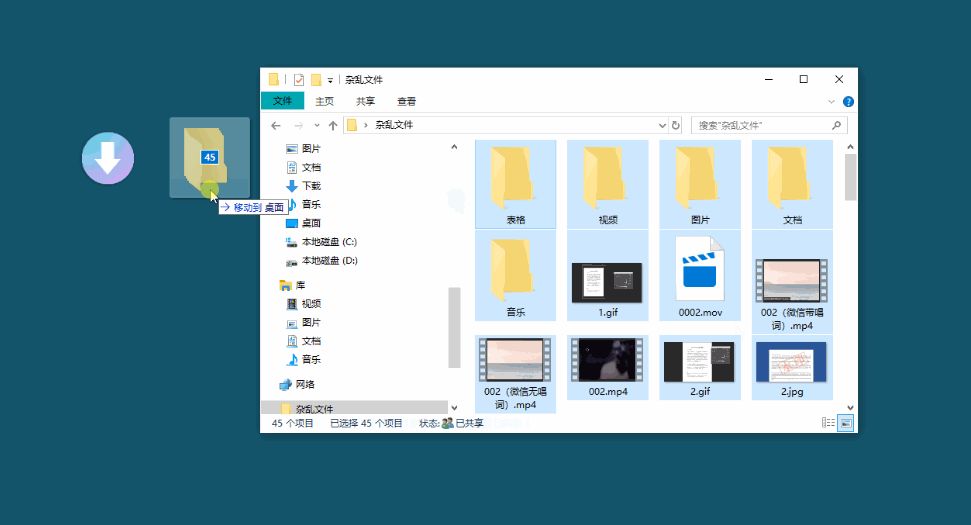Open the recent locations dropdown arrow
Viewport: 971px width, 525px height.
[316, 126]
